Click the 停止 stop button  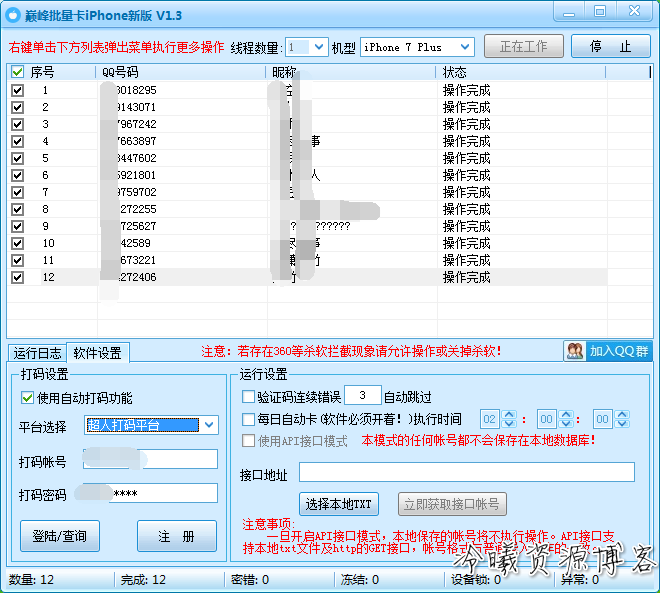point(611,46)
